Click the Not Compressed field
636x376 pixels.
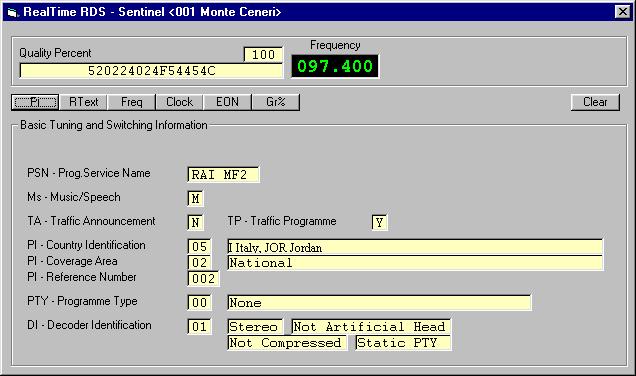click(x=287, y=343)
